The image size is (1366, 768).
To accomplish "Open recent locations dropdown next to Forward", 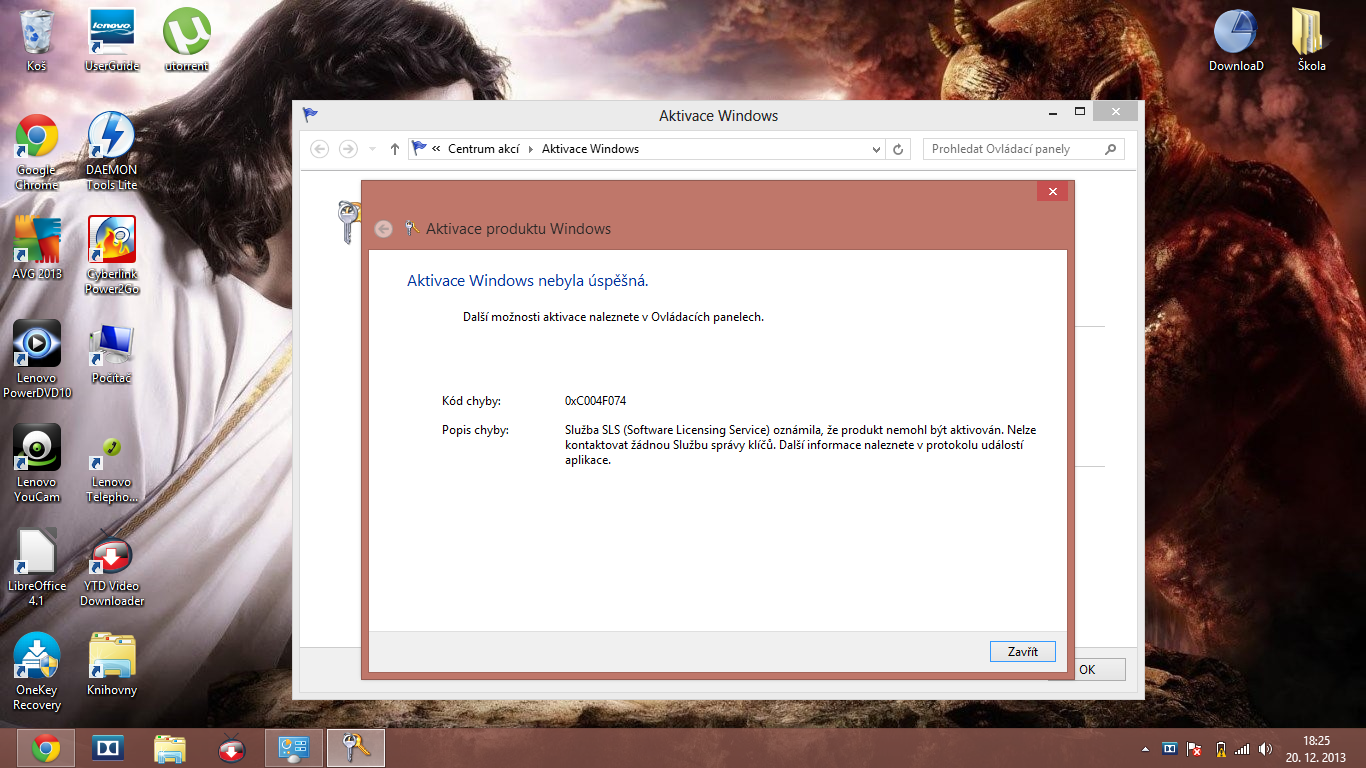I will click(x=372, y=149).
